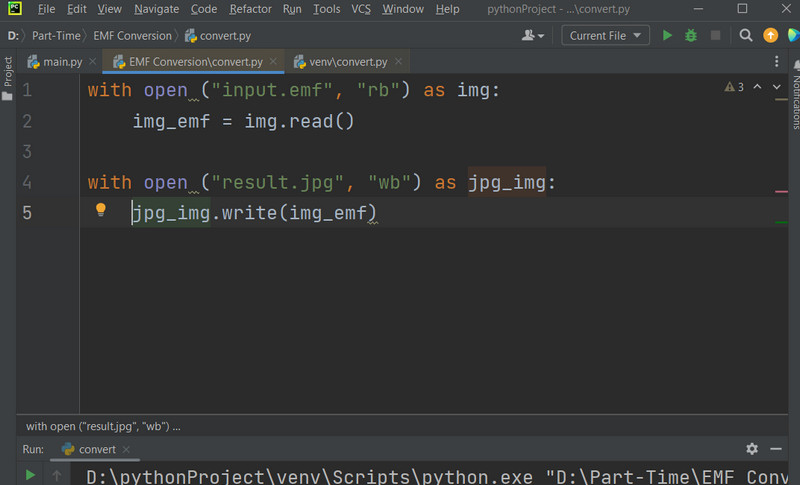This screenshot has width=800, height=485.
Task: Click the orange update arrow icon
Action: click(x=770, y=35)
